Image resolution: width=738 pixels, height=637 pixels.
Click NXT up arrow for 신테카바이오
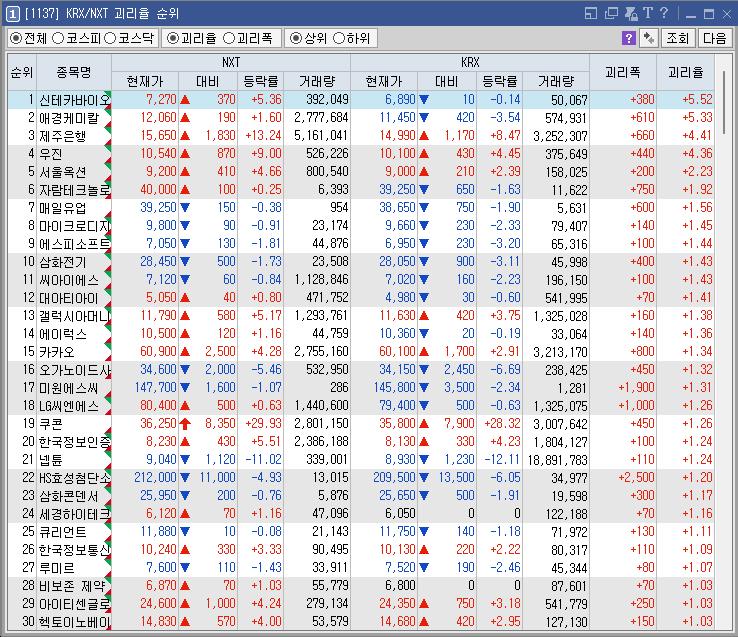tap(185, 99)
